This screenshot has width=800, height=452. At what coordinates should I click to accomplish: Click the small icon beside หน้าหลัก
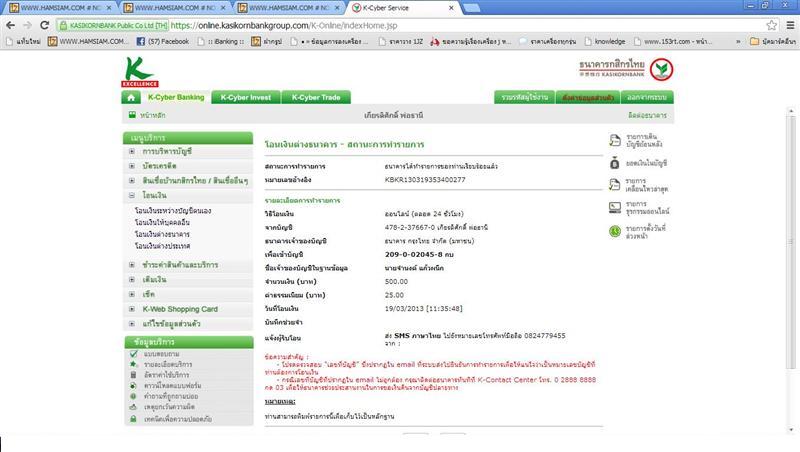pos(132,115)
